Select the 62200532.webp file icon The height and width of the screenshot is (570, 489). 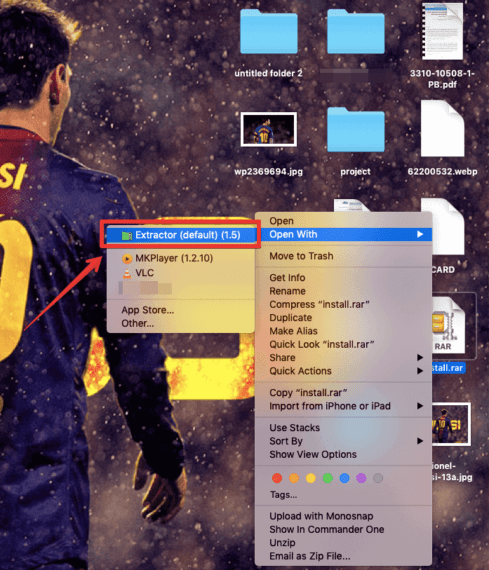(442, 129)
